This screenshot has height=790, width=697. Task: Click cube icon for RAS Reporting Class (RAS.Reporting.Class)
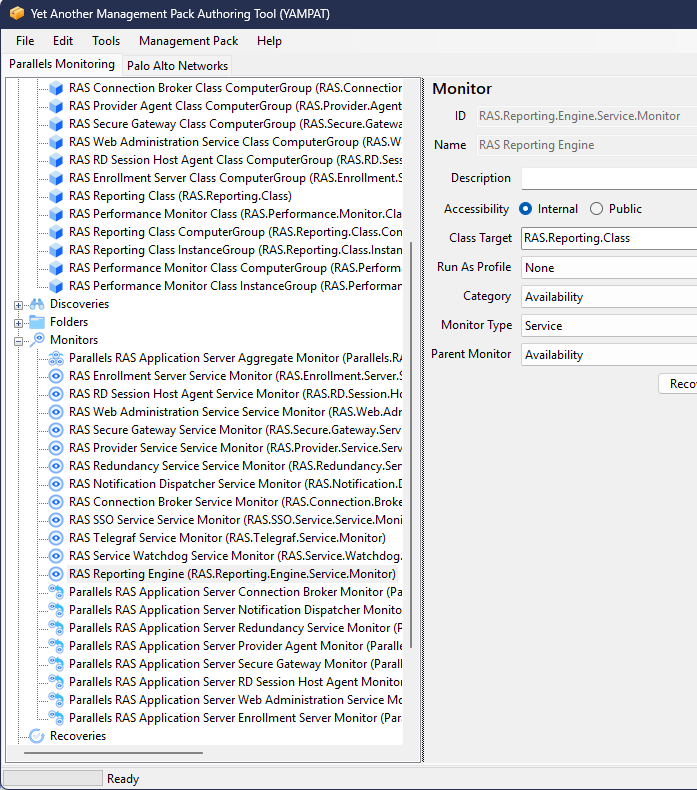[57, 196]
